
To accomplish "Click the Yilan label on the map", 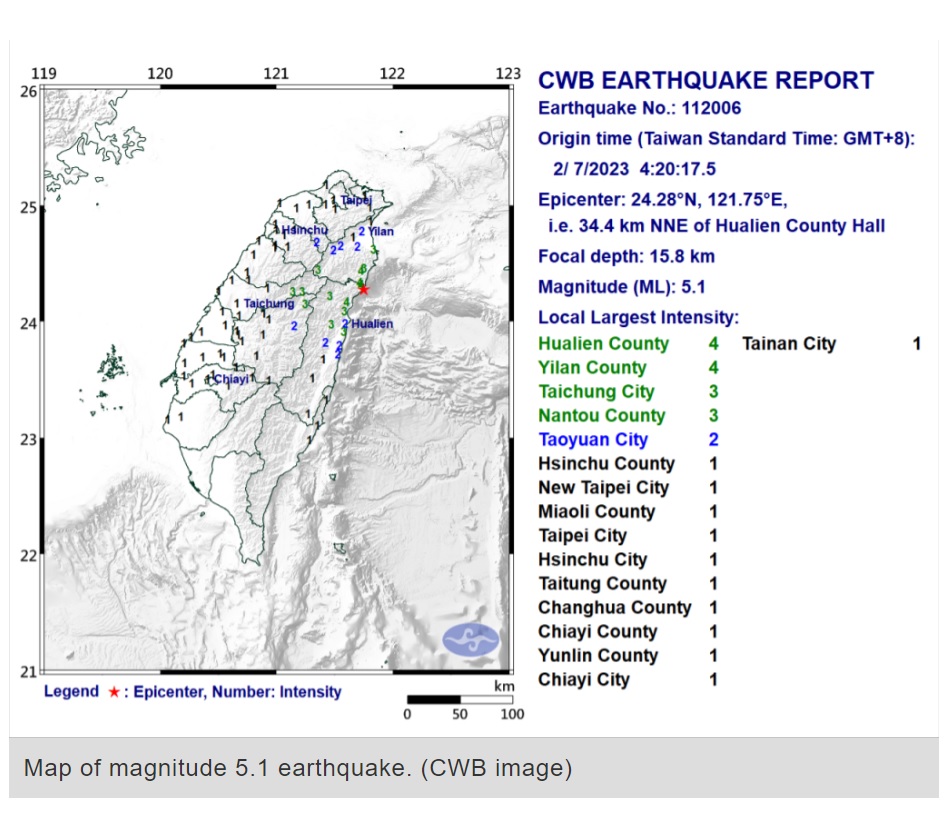I will tap(381, 232).
